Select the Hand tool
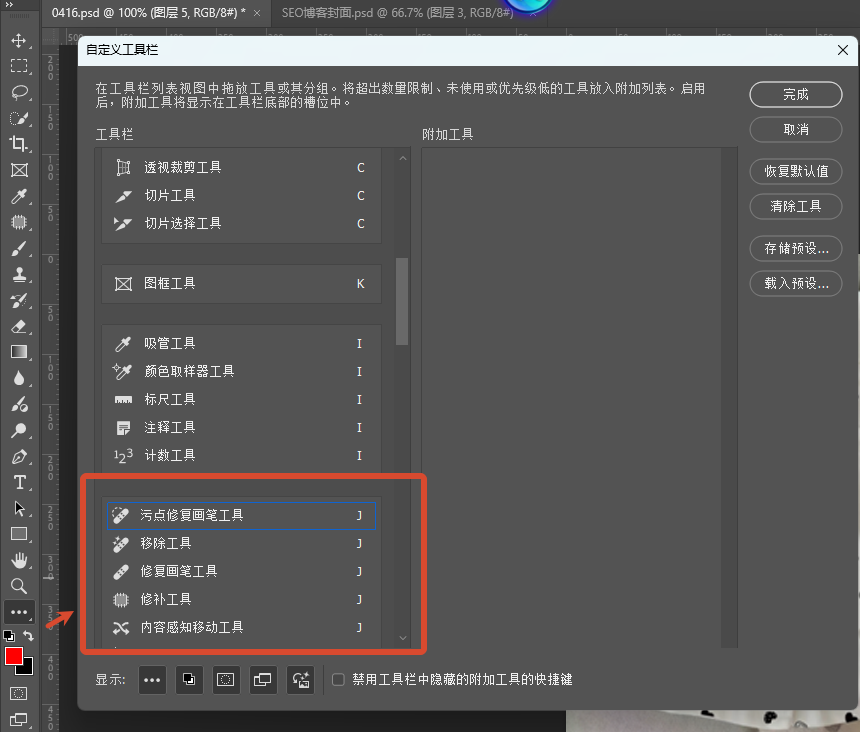 coord(18,560)
